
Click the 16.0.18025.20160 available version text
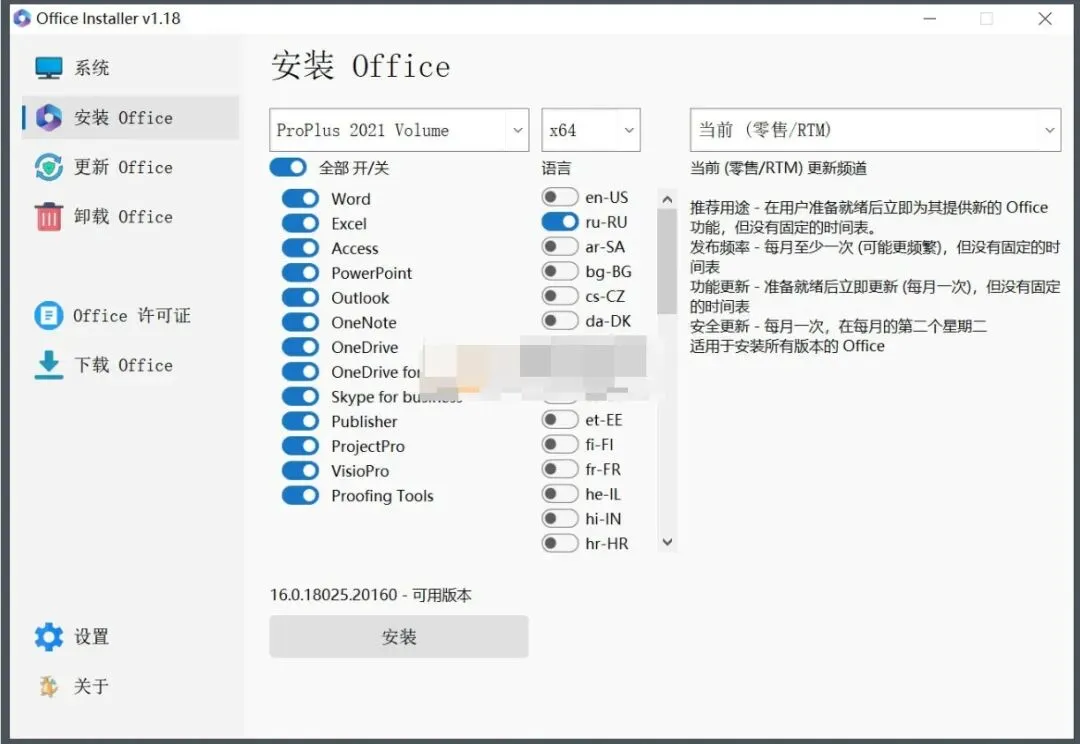pyautogui.click(x=371, y=595)
